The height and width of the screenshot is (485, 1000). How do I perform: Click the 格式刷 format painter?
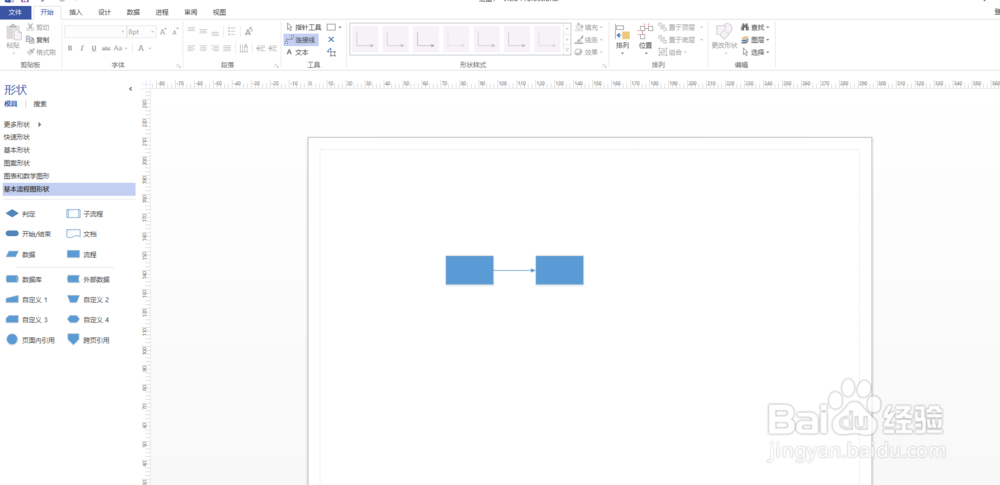(41, 52)
